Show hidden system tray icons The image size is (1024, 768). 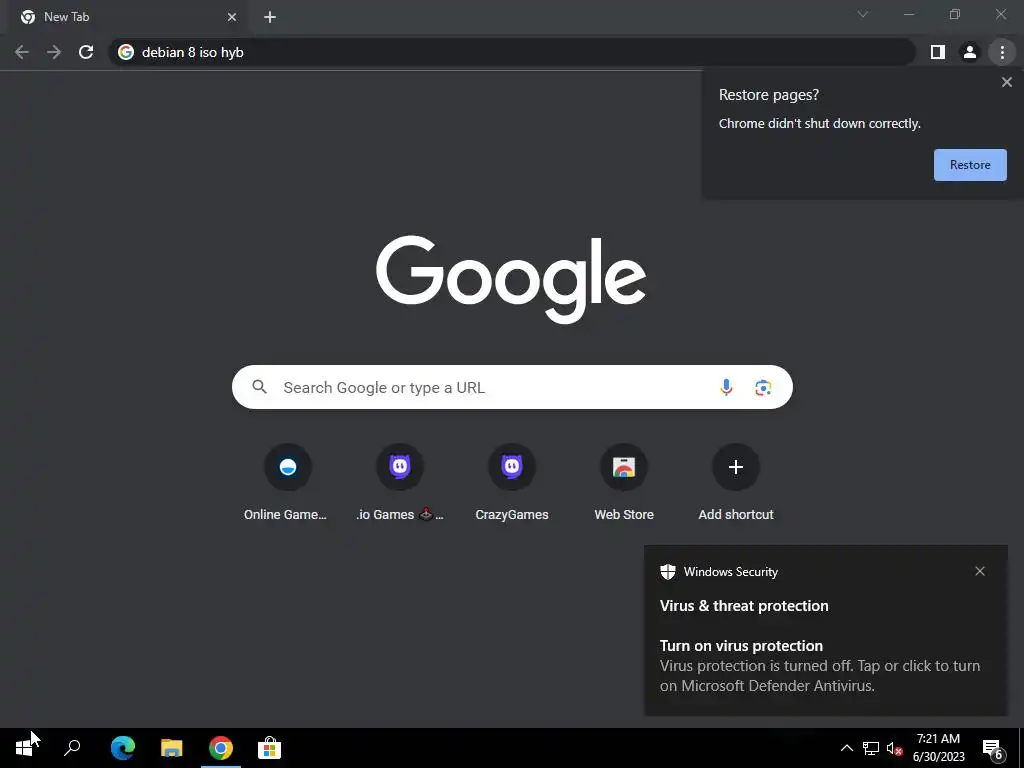pyautogui.click(x=846, y=748)
